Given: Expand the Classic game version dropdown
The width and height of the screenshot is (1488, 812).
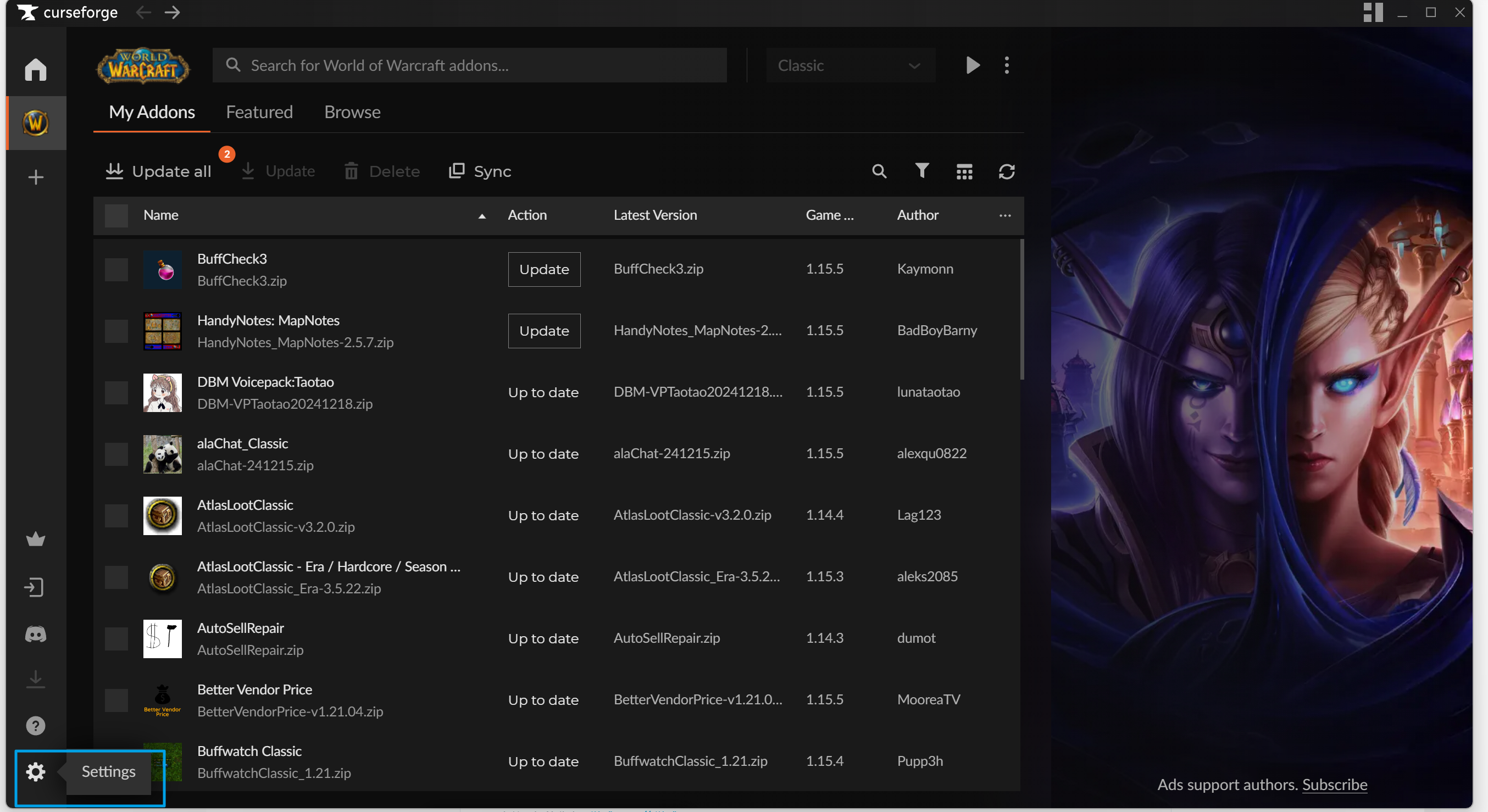Looking at the screenshot, I should coord(850,65).
